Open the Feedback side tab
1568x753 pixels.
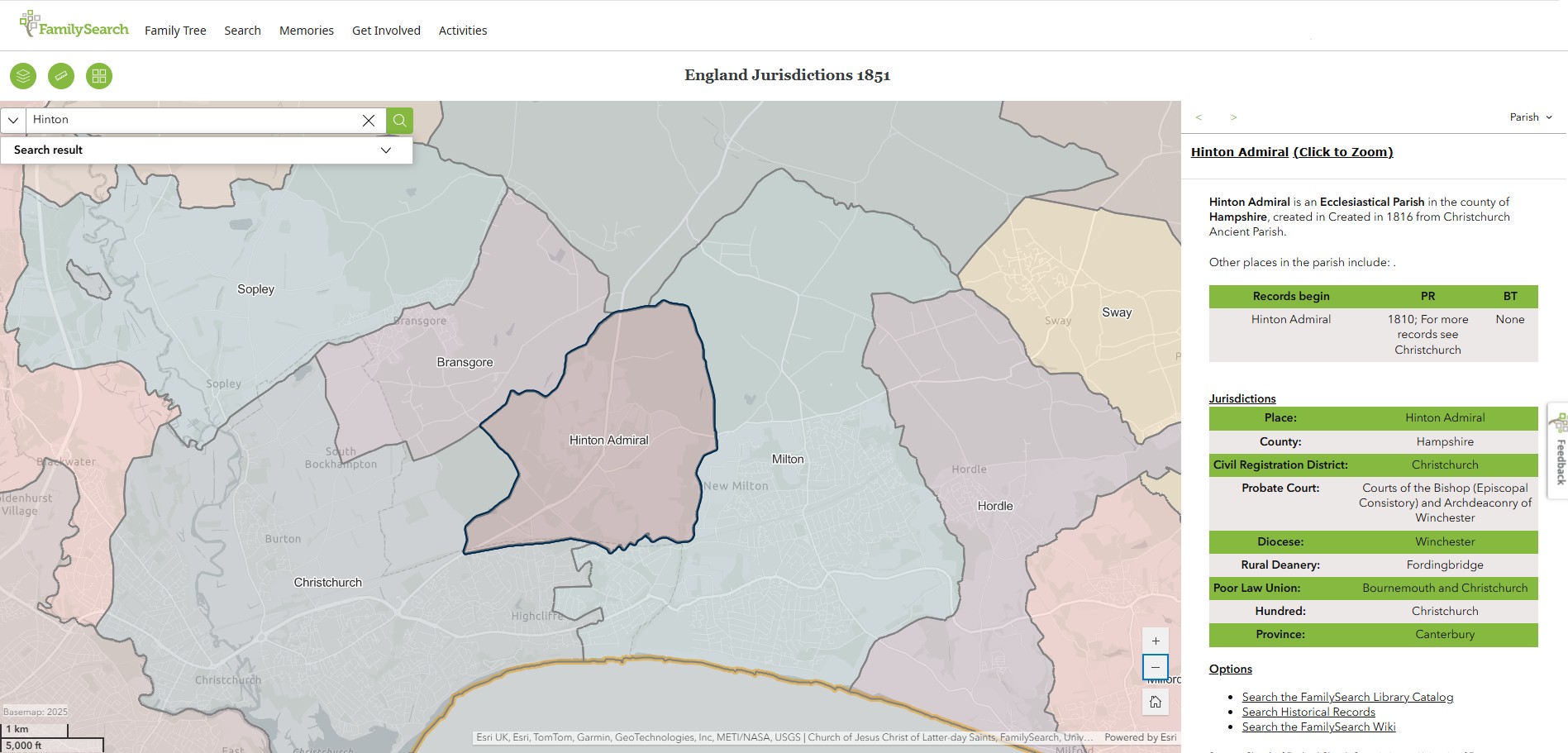pos(1559,451)
